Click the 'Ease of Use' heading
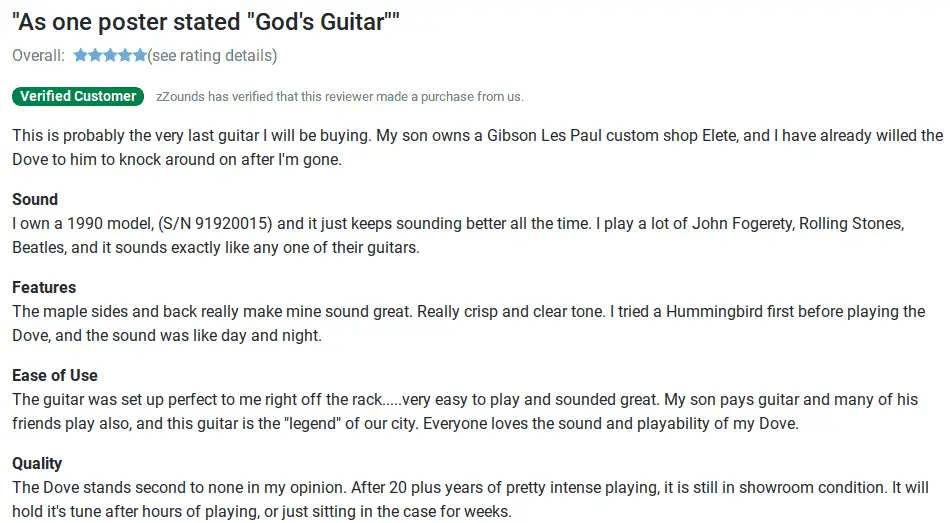950x523 pixels. 55,375
